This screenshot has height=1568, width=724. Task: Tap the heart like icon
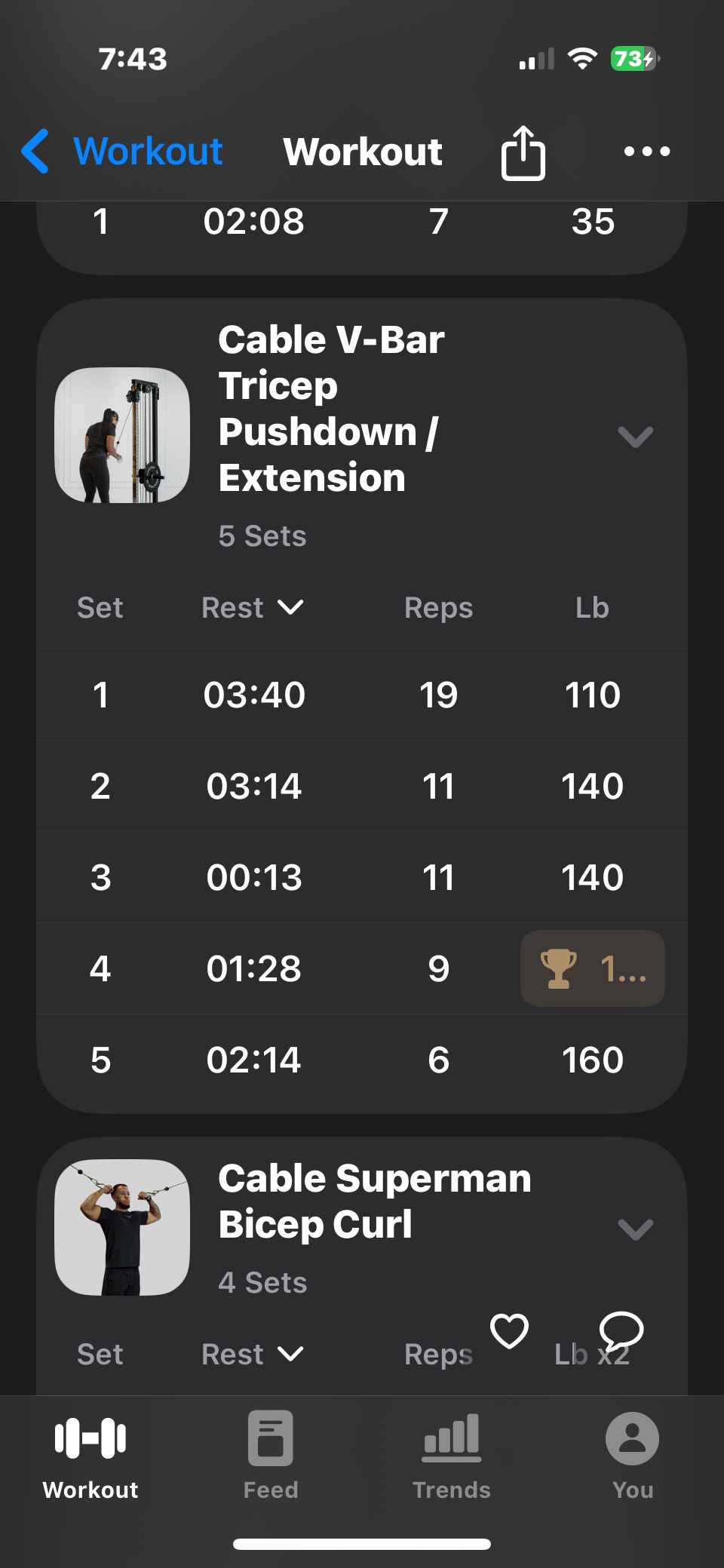point(509,1331)
